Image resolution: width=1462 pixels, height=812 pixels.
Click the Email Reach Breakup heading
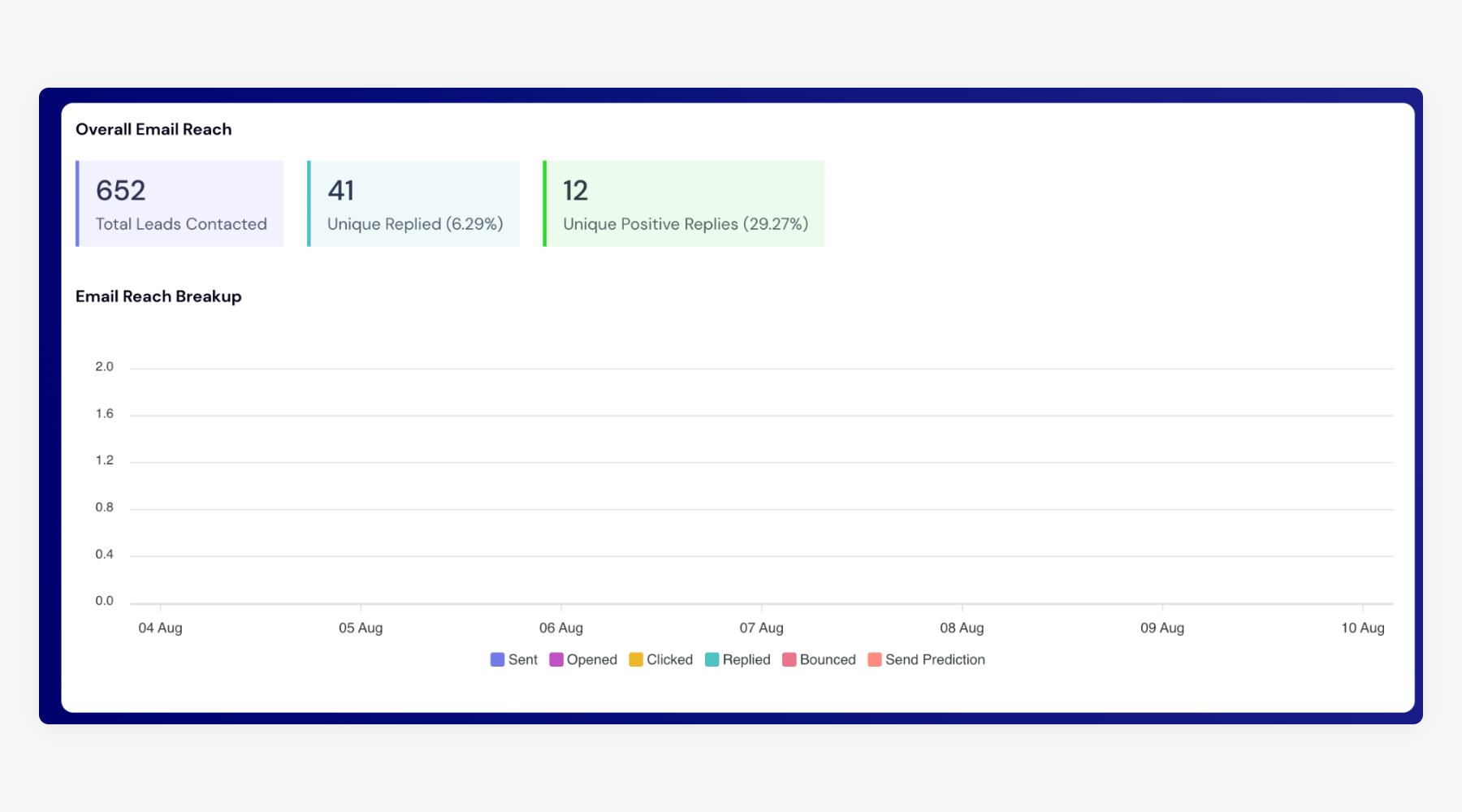point(158,296)
